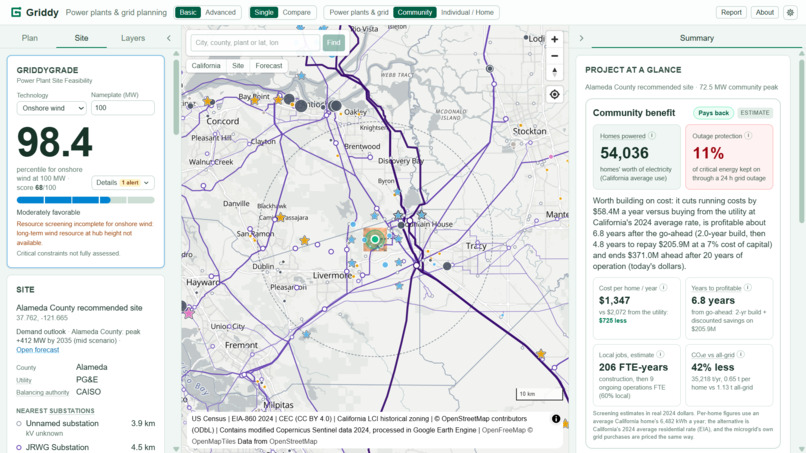The image size is (806, 453).
Task: Select the Site map tab
Action: pos(238,66)
